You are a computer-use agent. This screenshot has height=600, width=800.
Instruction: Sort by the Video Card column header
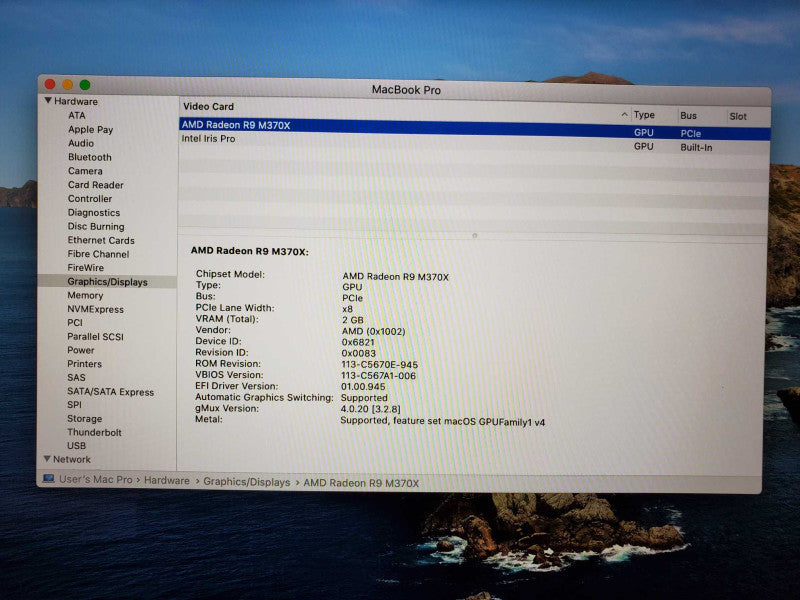click(x=208, y=106)
